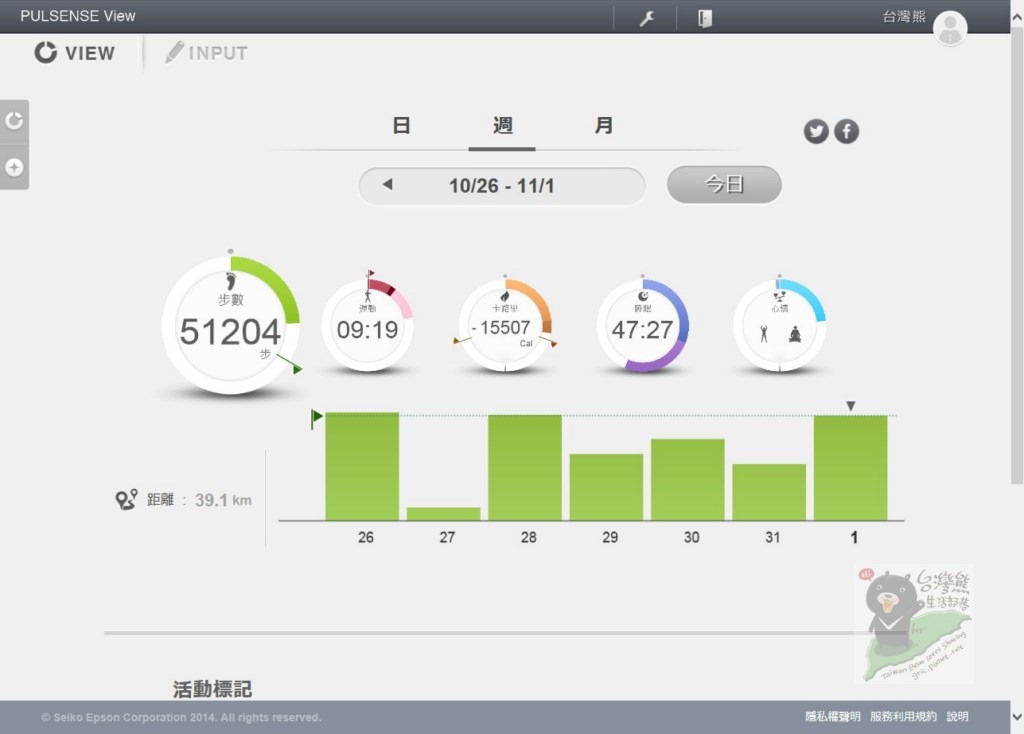Select the bar for day 27
Image resolution: width=1024 pixels, height=734 pixels.
pyautogui.click(x=443, y=514)
